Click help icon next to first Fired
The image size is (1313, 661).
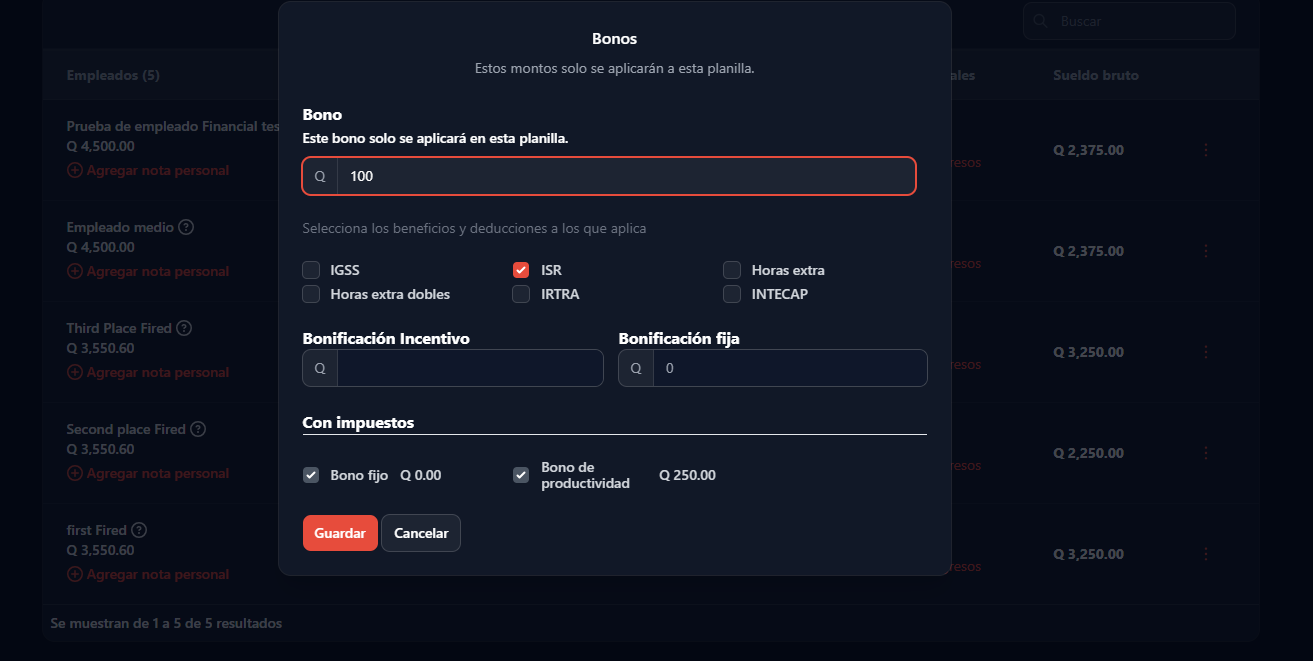click(x=139, y=530)
